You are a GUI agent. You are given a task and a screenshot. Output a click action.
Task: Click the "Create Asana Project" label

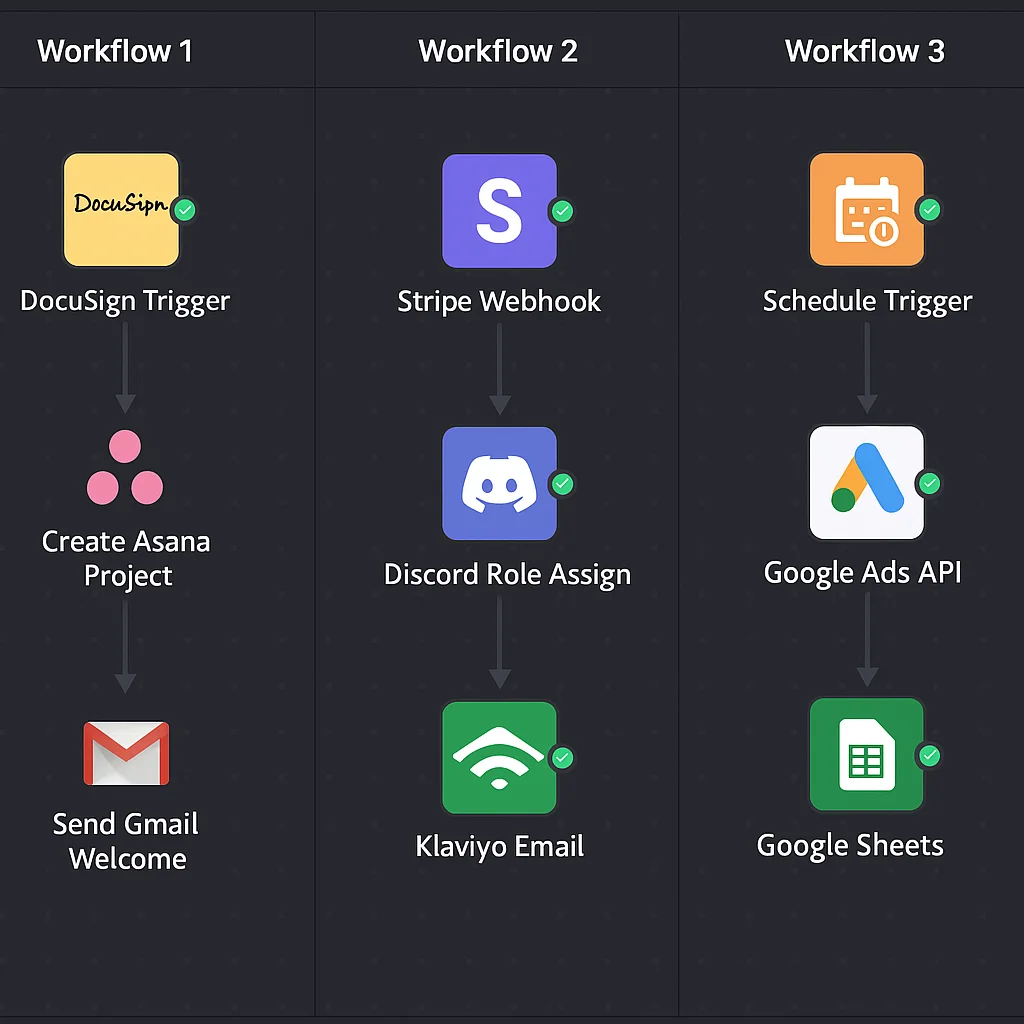127,558
